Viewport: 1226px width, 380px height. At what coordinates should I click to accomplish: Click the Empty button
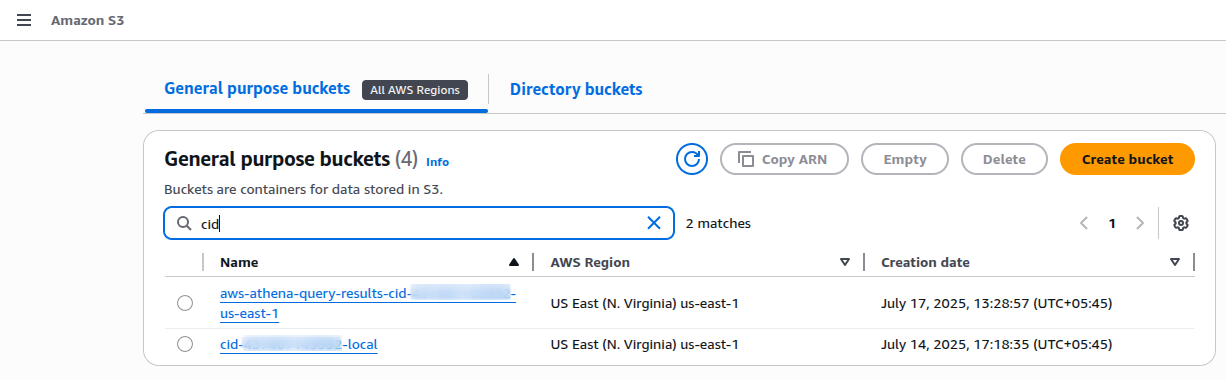click(905, 159)
